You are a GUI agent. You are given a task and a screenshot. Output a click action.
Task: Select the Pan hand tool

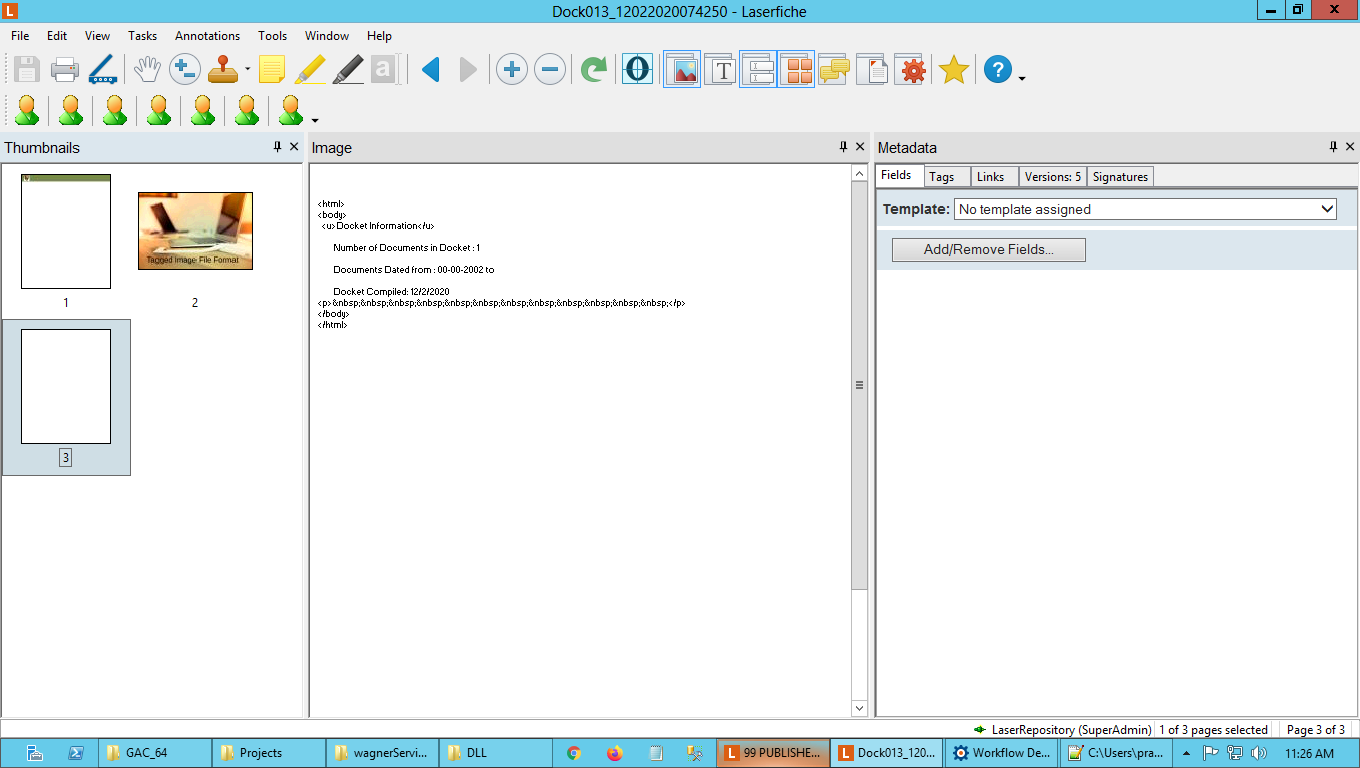click(148, 70)
